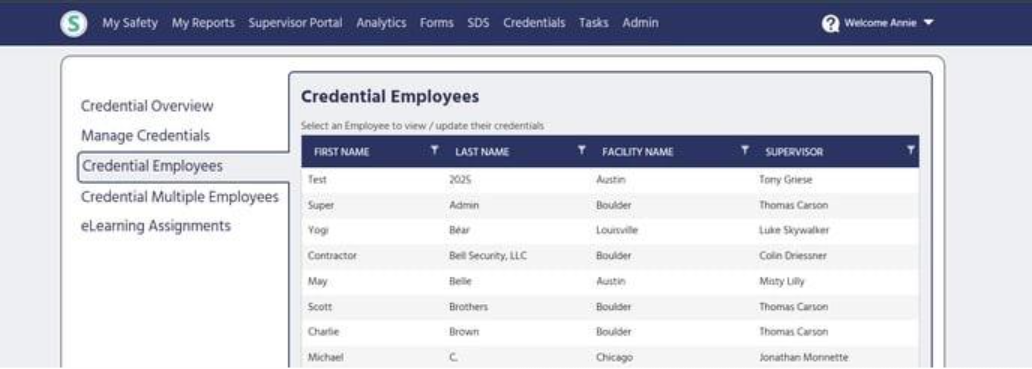Sort by LAST NAME column header

[482, 152]
